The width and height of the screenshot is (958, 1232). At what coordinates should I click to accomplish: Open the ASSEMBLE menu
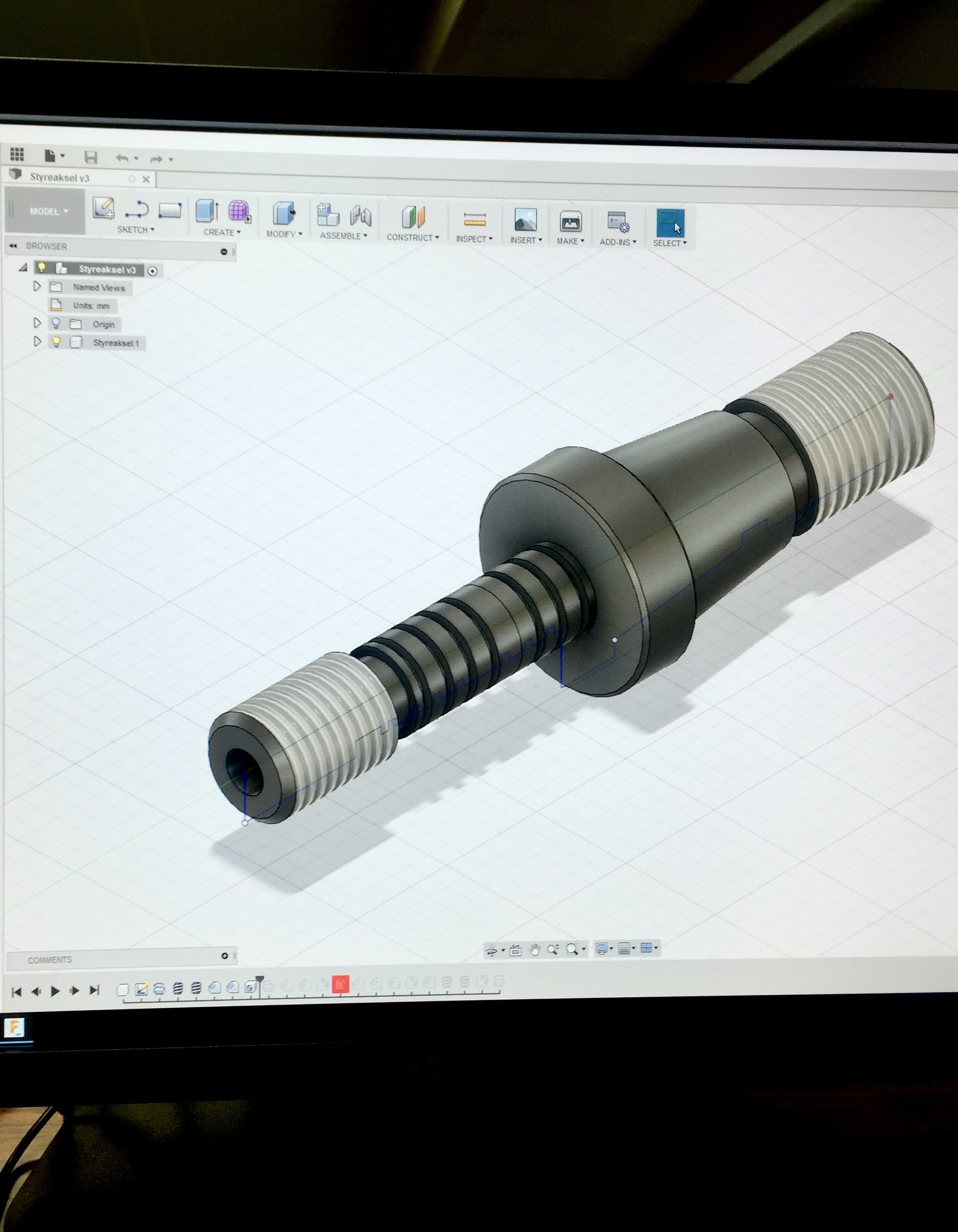[343, 236]
